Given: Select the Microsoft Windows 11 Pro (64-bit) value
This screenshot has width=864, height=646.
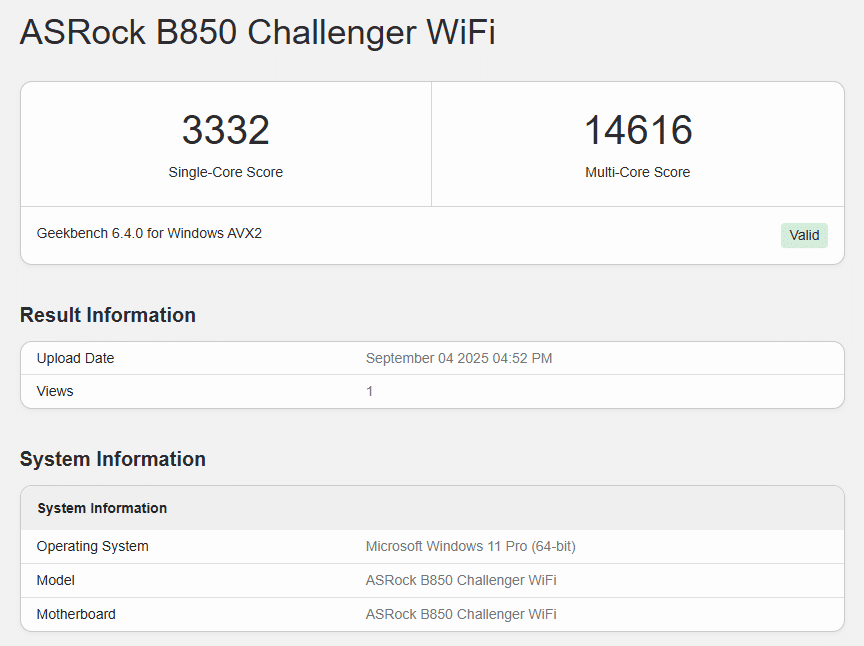Looking at the screenshot, I should coord(471,546).
